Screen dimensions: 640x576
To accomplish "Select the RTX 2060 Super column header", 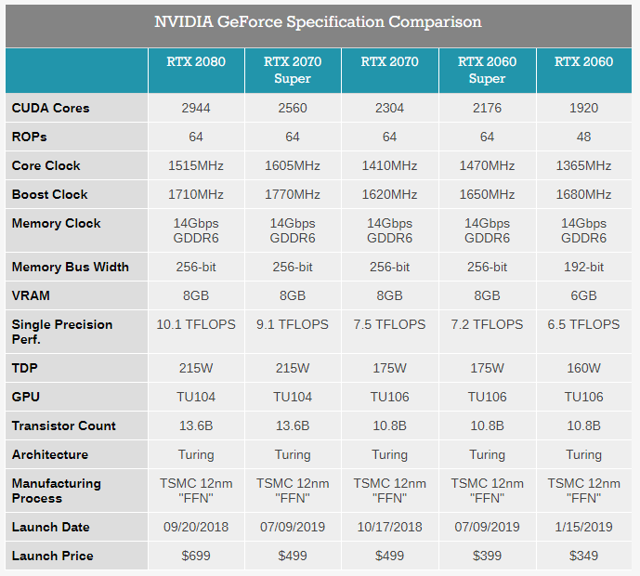I will point(487,70).
